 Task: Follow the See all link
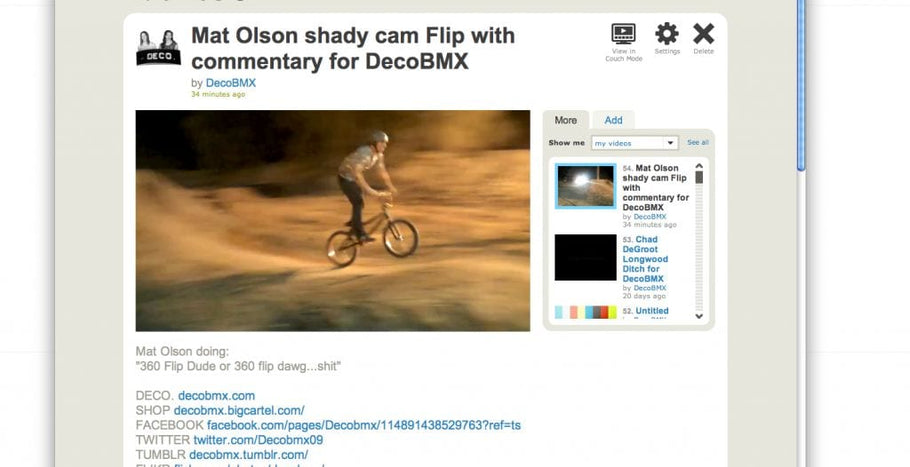point(698,142)
